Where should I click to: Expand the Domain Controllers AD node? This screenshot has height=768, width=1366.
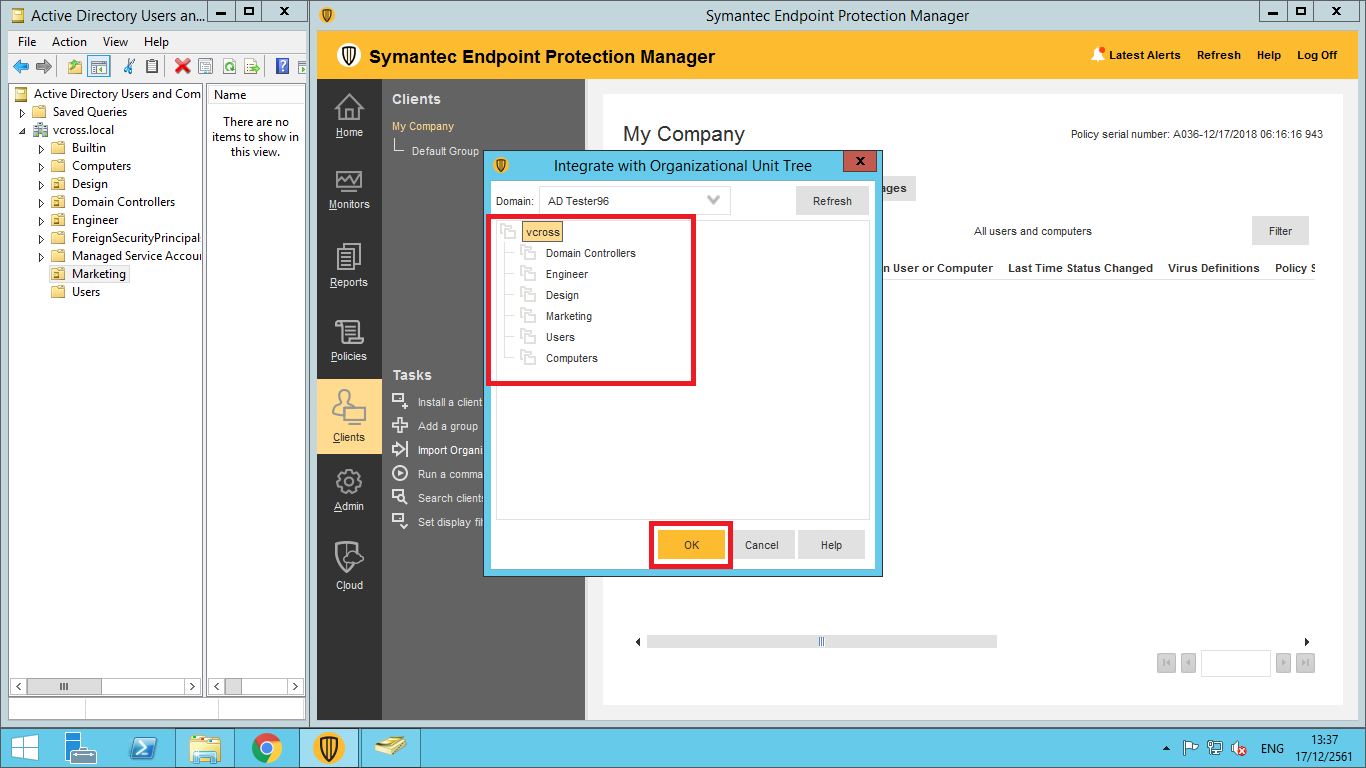(42, 202)
